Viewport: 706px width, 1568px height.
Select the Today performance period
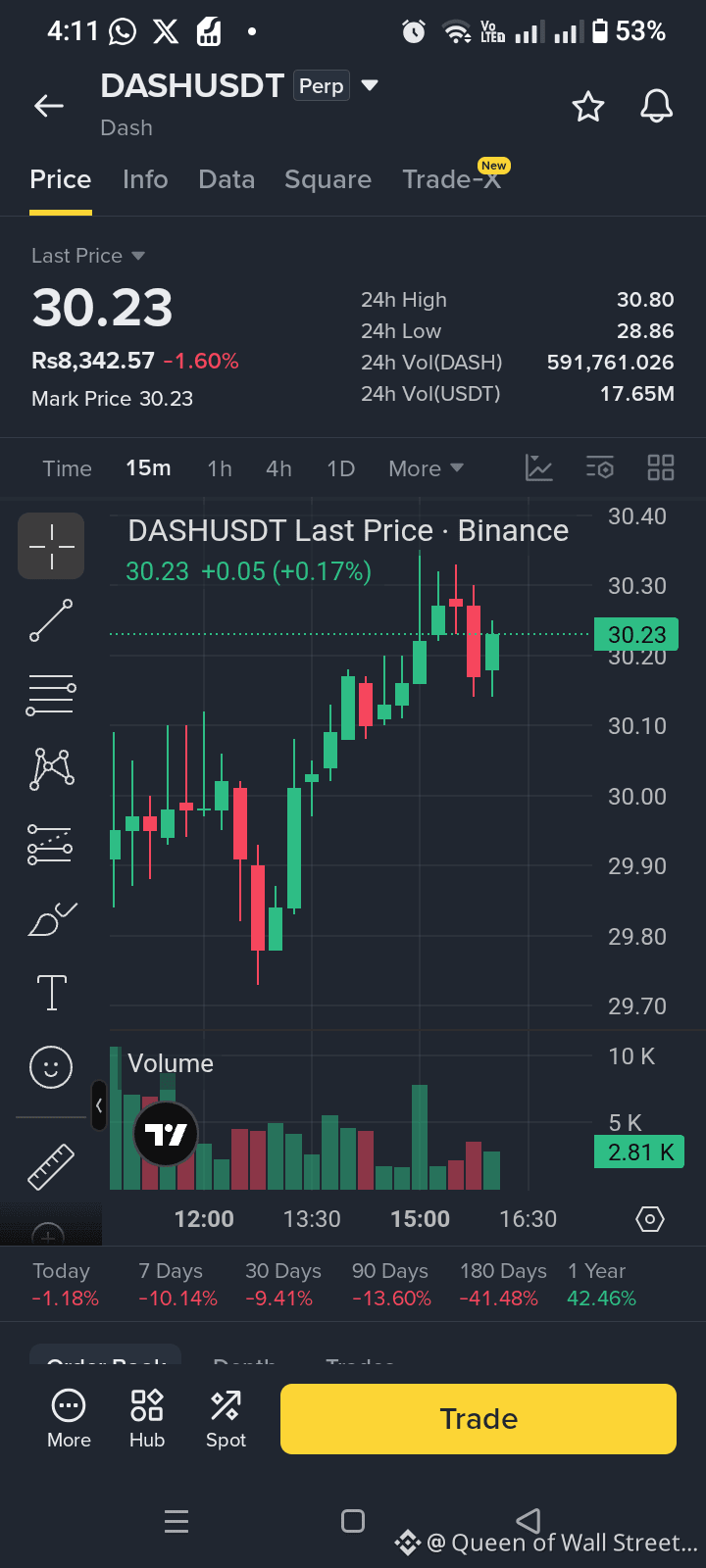66,1285
